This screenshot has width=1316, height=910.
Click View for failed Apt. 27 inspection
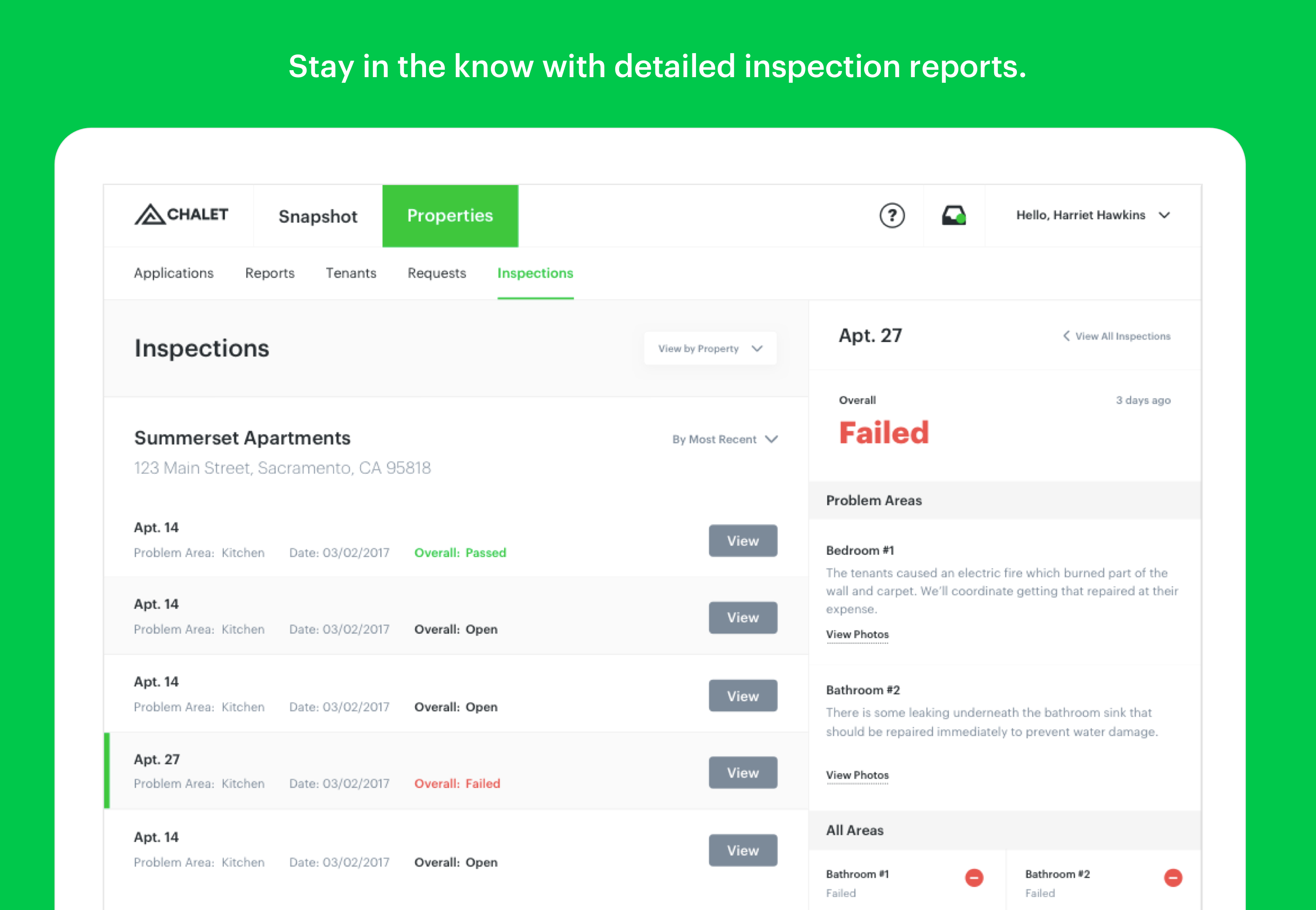pos(742,773)
